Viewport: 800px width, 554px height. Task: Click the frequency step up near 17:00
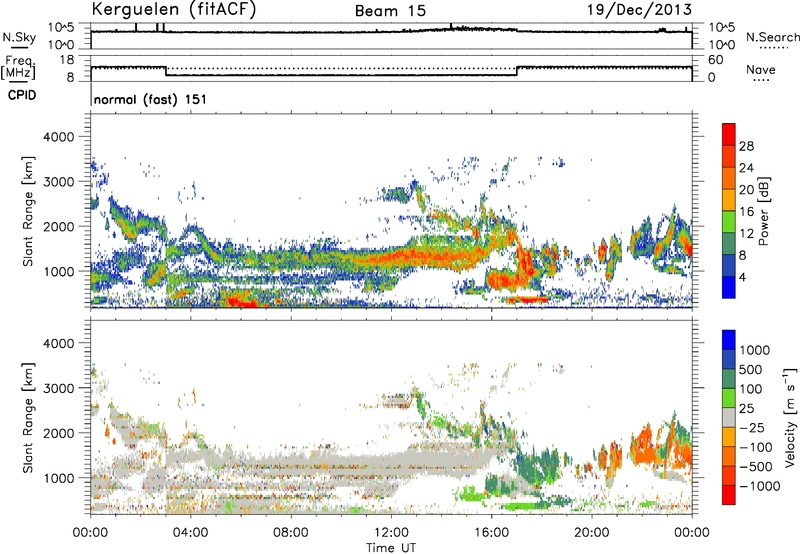pyautogui.click(x=517, y=71)
